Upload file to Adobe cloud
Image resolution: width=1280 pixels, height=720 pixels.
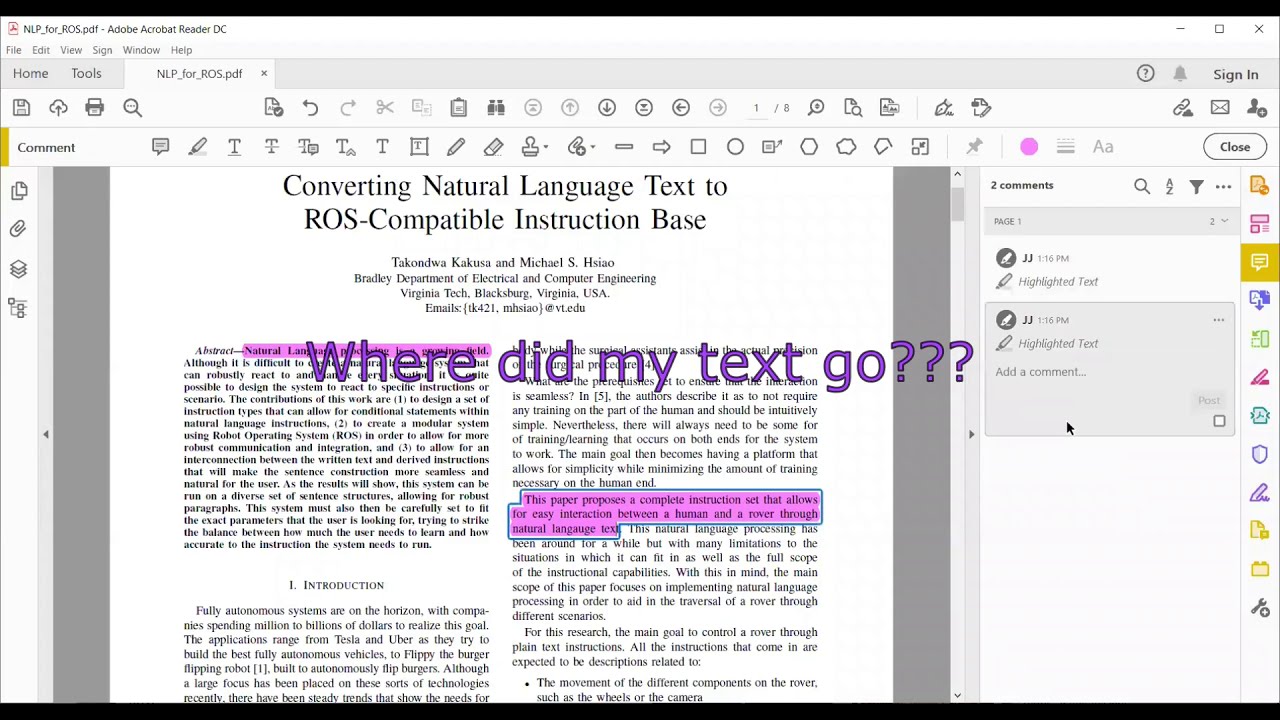click(x=58, y=108)
